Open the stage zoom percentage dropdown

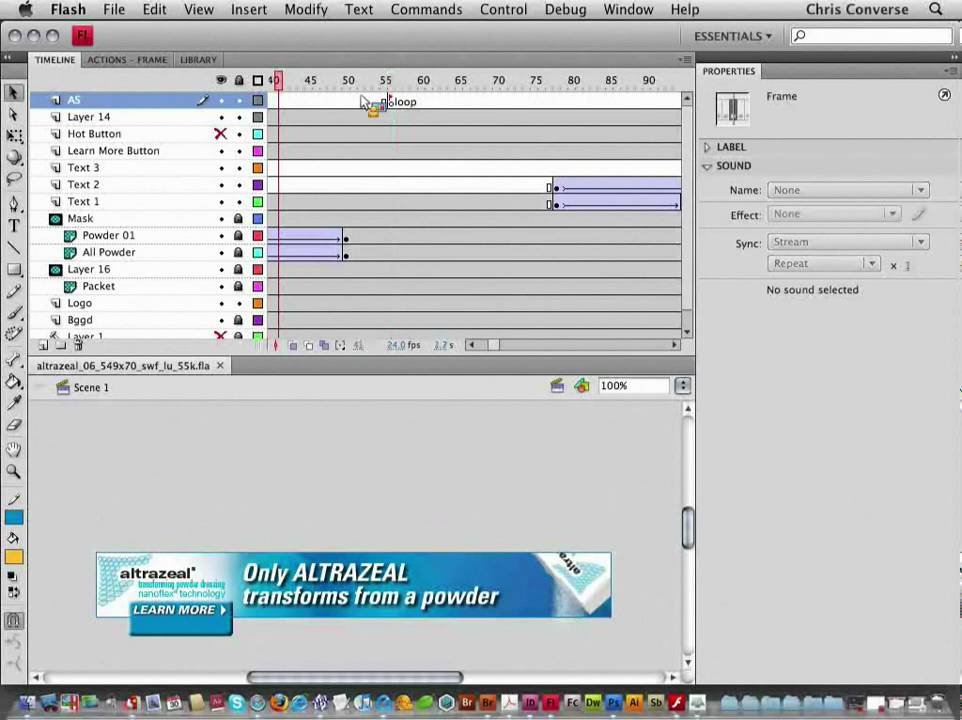[x=682, y=386]
